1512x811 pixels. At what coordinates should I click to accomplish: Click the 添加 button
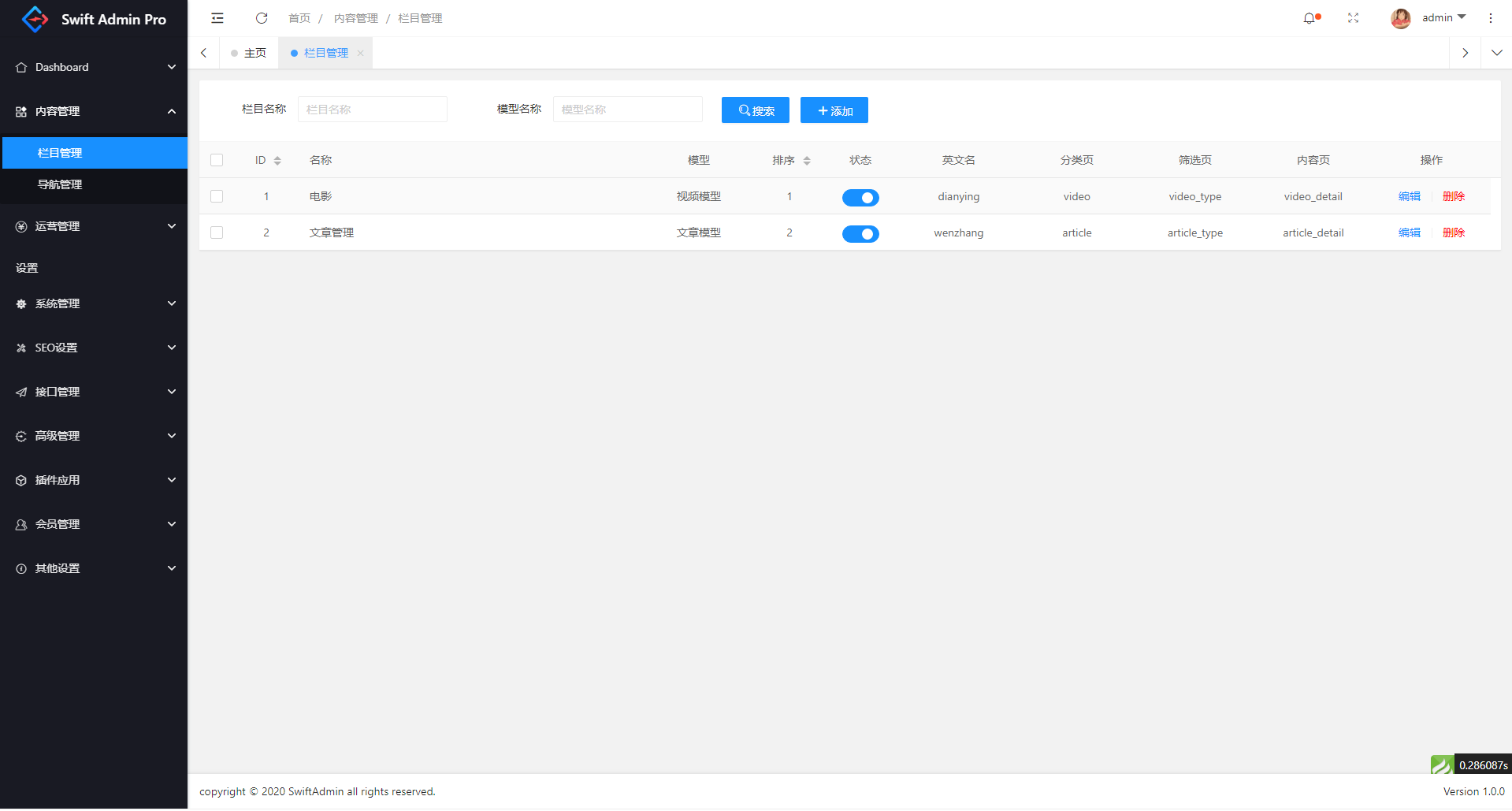tap(834, 110)
